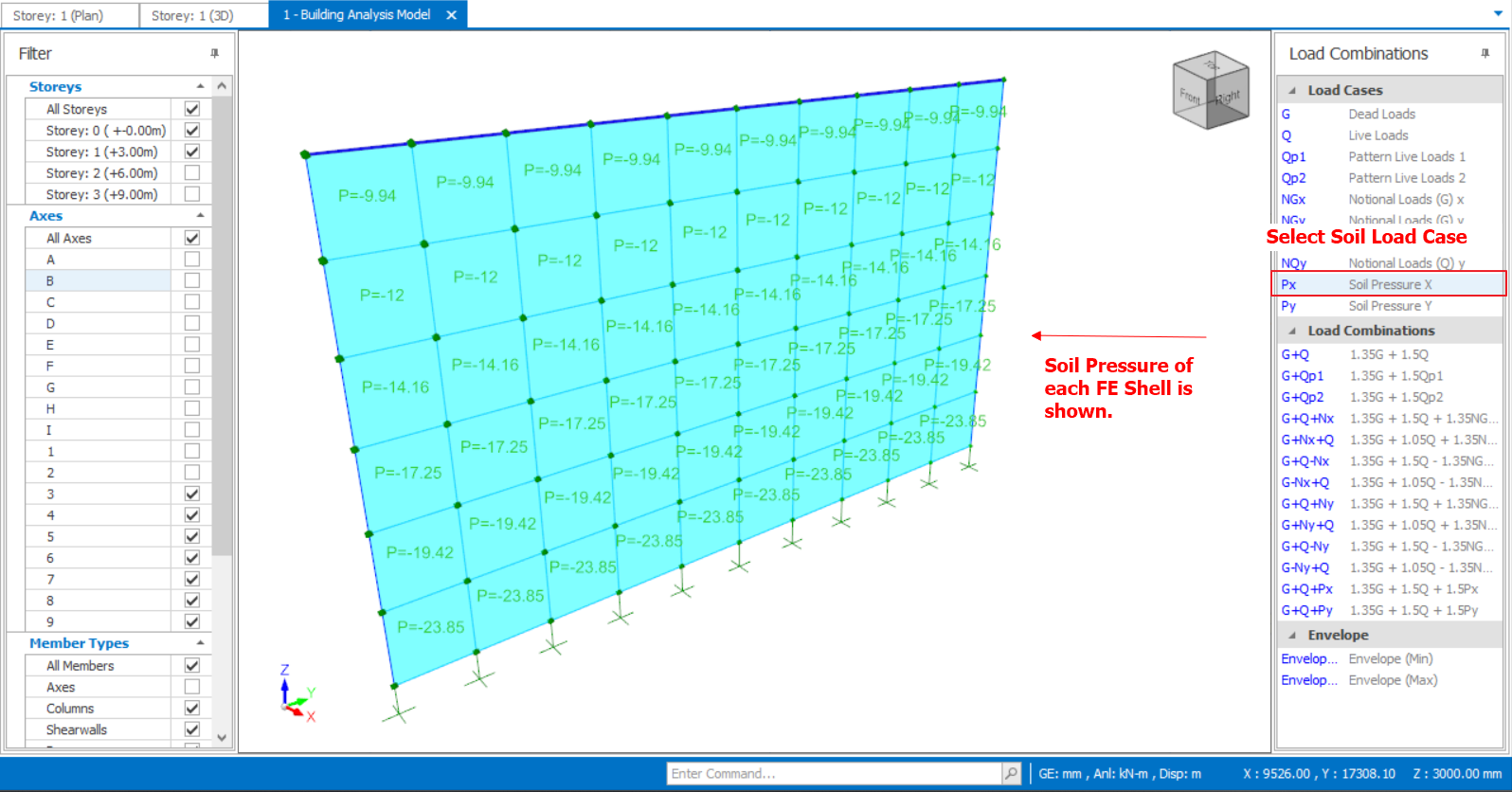Enable the Storey: 2 (+6.00m) checkbox
This screenshot has width=1512, height=792.
[x=192, y=173]
